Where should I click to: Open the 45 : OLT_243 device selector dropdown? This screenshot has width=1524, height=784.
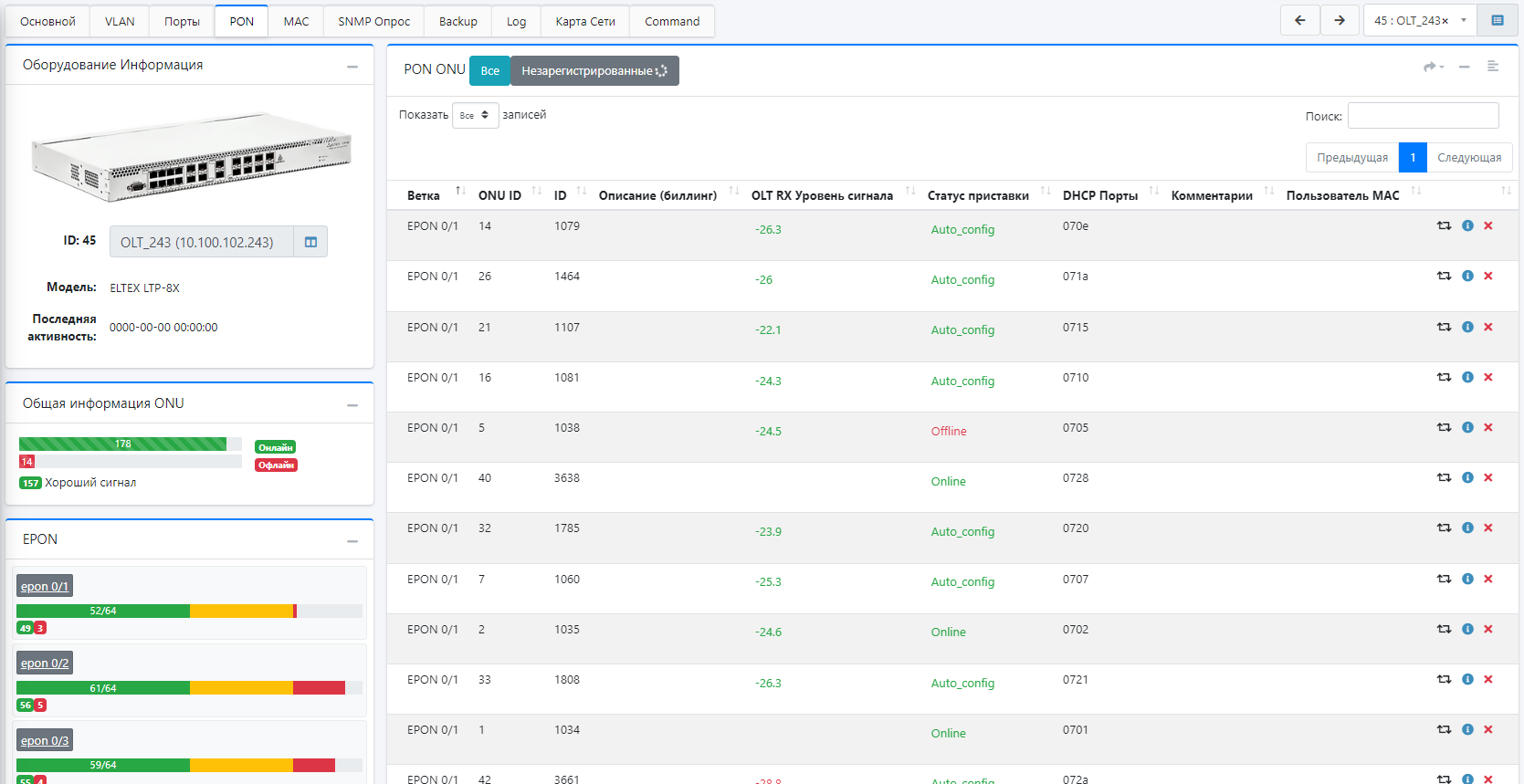pos(1419,20)
